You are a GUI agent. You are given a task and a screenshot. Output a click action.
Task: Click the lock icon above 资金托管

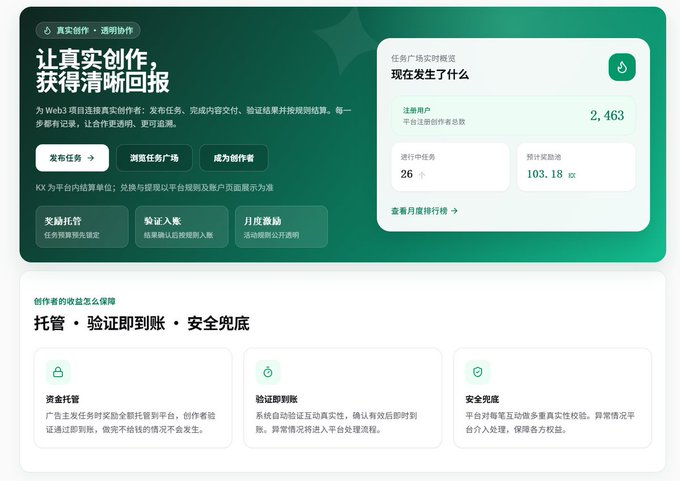(x=58, y=372)
